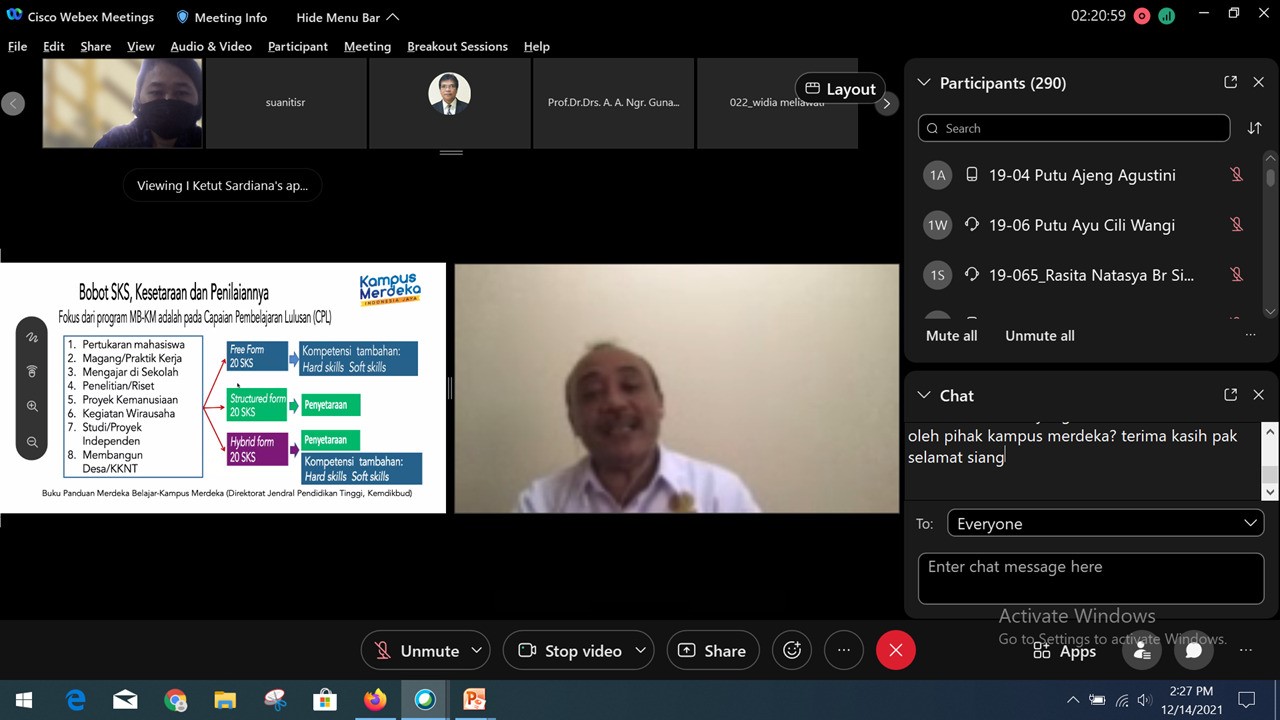The width and height of the screenshot is (1280, 720).
Task: Collapse the Chat panel section
Action: (923, 396)
